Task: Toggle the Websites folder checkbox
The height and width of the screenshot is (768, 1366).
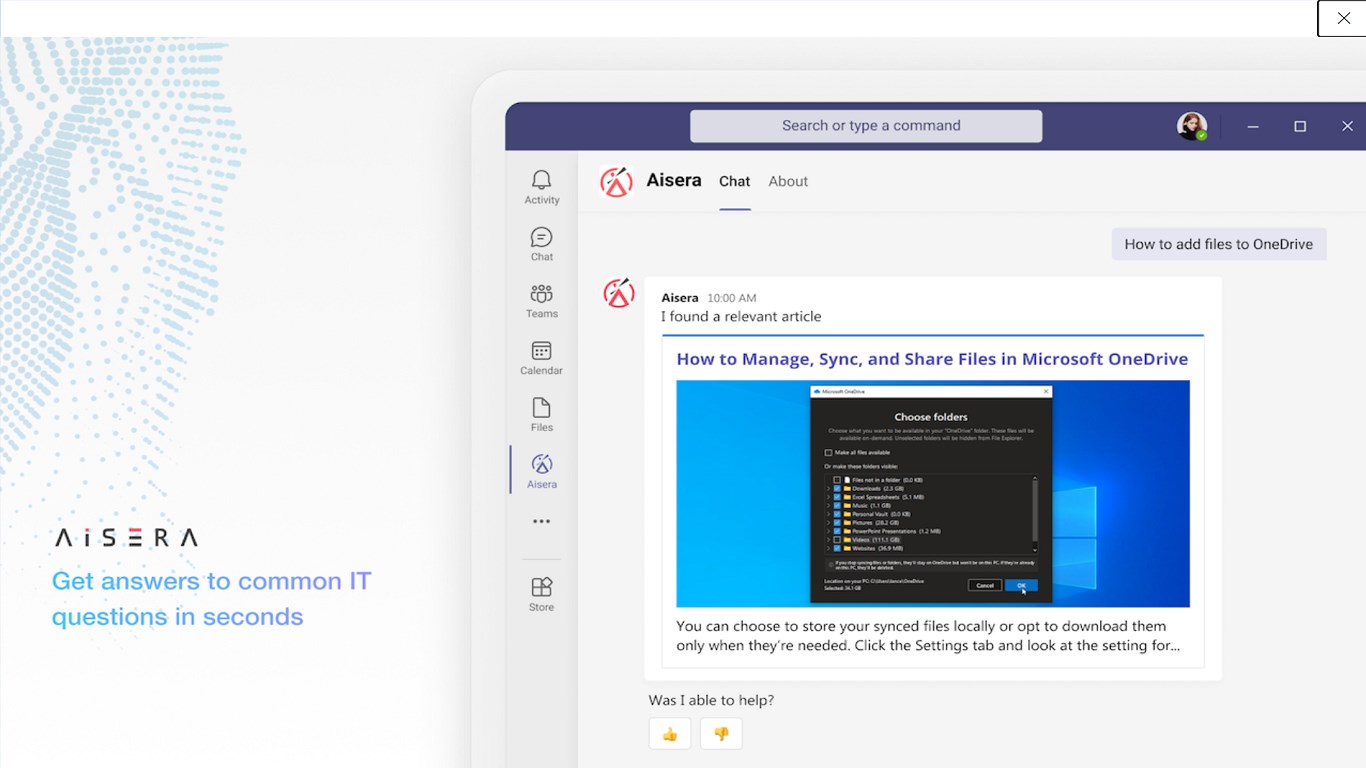Action: pos(837,548)
